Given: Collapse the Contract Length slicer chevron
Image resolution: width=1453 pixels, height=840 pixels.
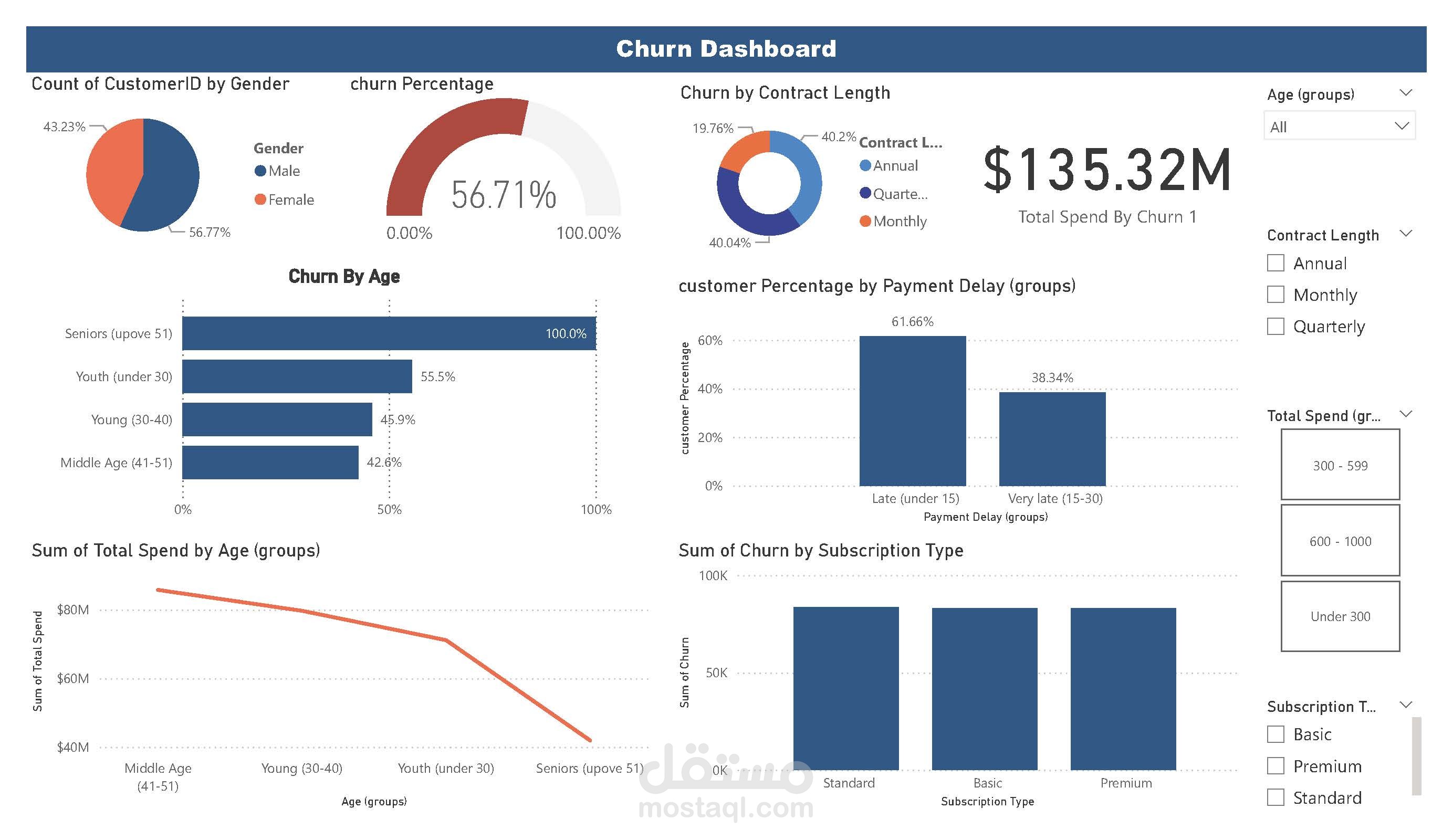Looking at the screenshot, I should [x=1406, y=234].
